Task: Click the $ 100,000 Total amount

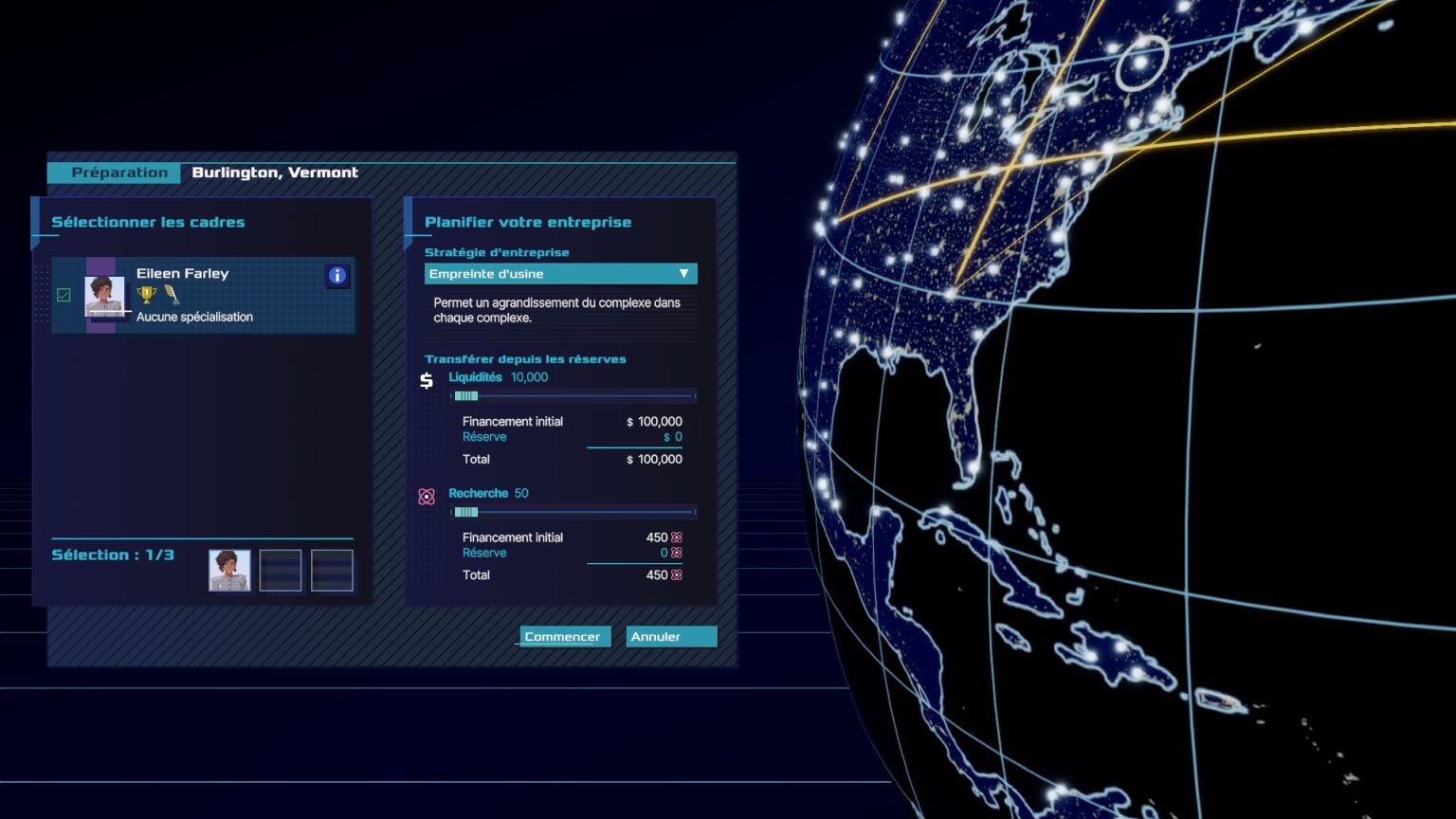Action: (x=654, y=459)
